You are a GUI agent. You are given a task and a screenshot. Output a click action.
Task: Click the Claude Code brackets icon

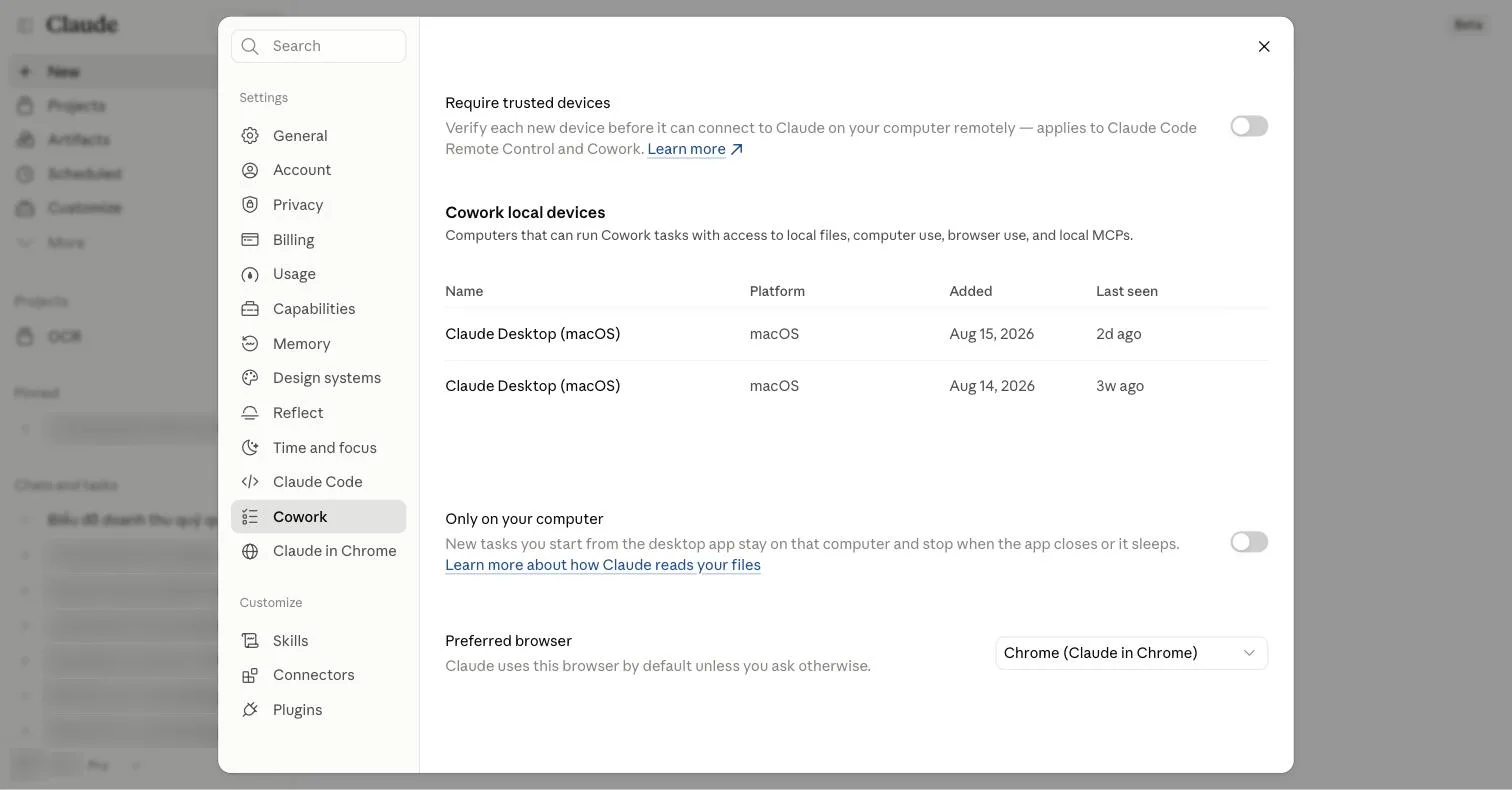click(250, 482)
